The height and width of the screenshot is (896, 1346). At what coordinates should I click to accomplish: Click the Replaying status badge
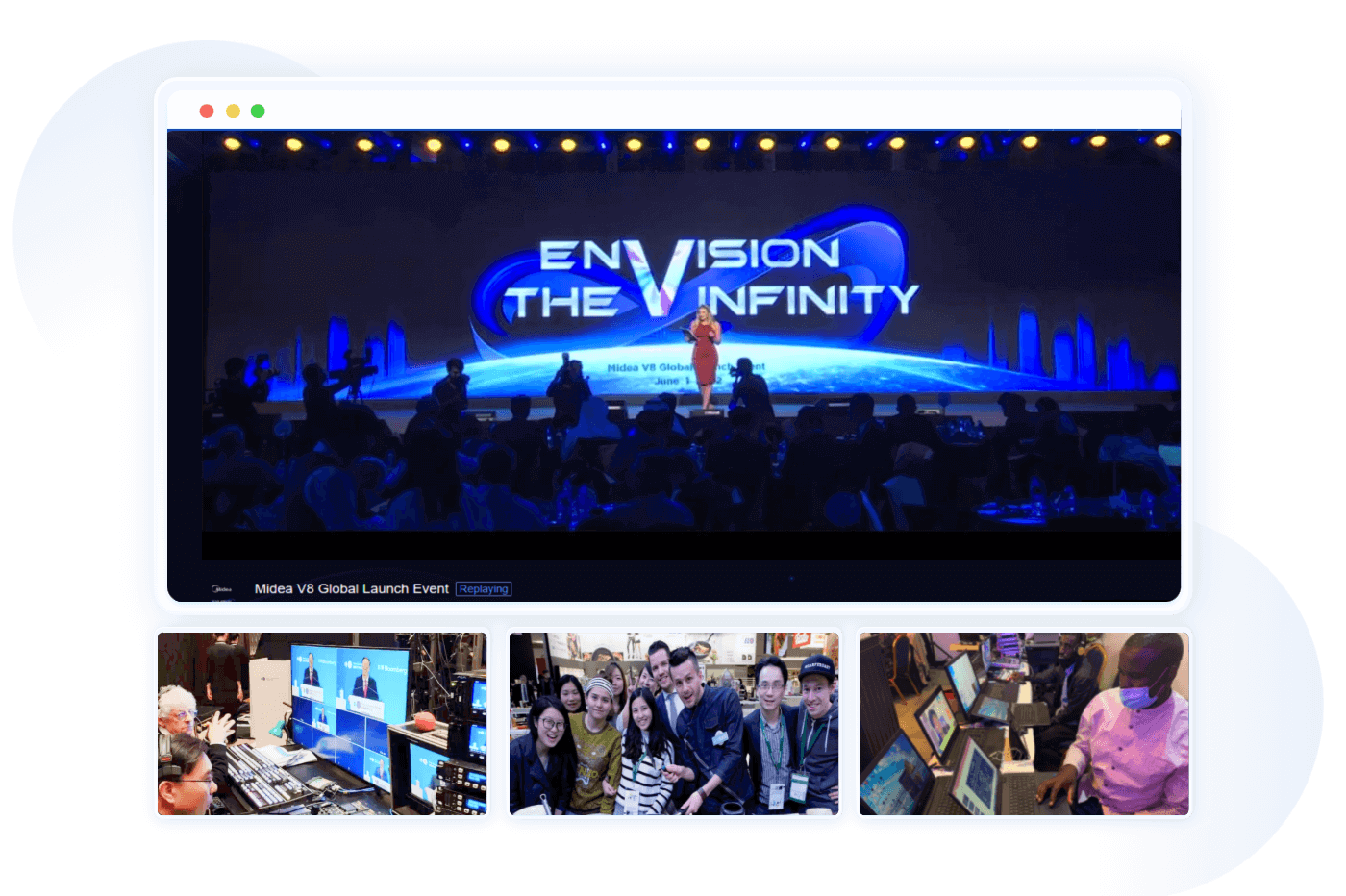484,589
